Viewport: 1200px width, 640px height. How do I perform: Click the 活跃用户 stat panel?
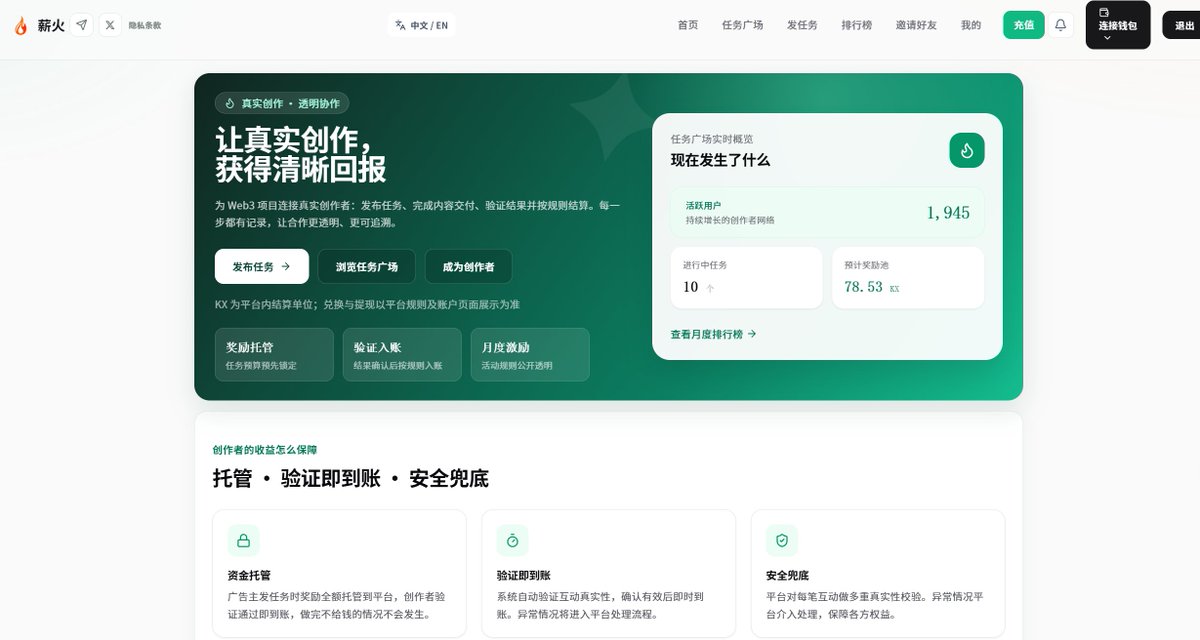point(827,212)
